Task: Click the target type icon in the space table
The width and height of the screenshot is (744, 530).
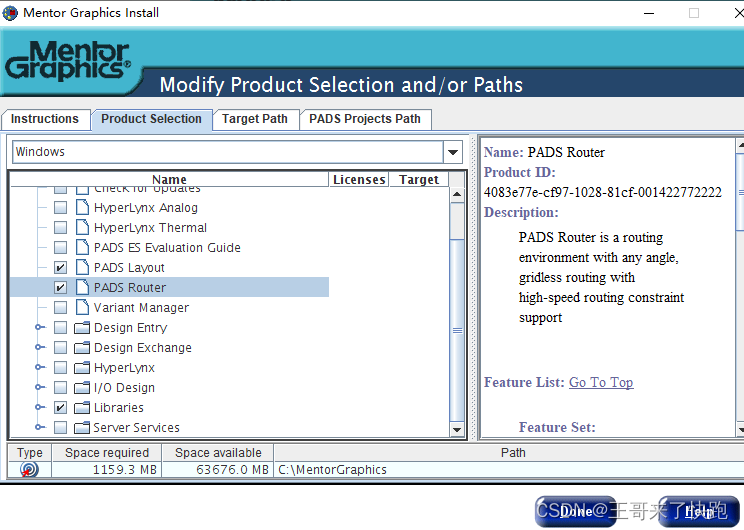Action: [29, 470]
